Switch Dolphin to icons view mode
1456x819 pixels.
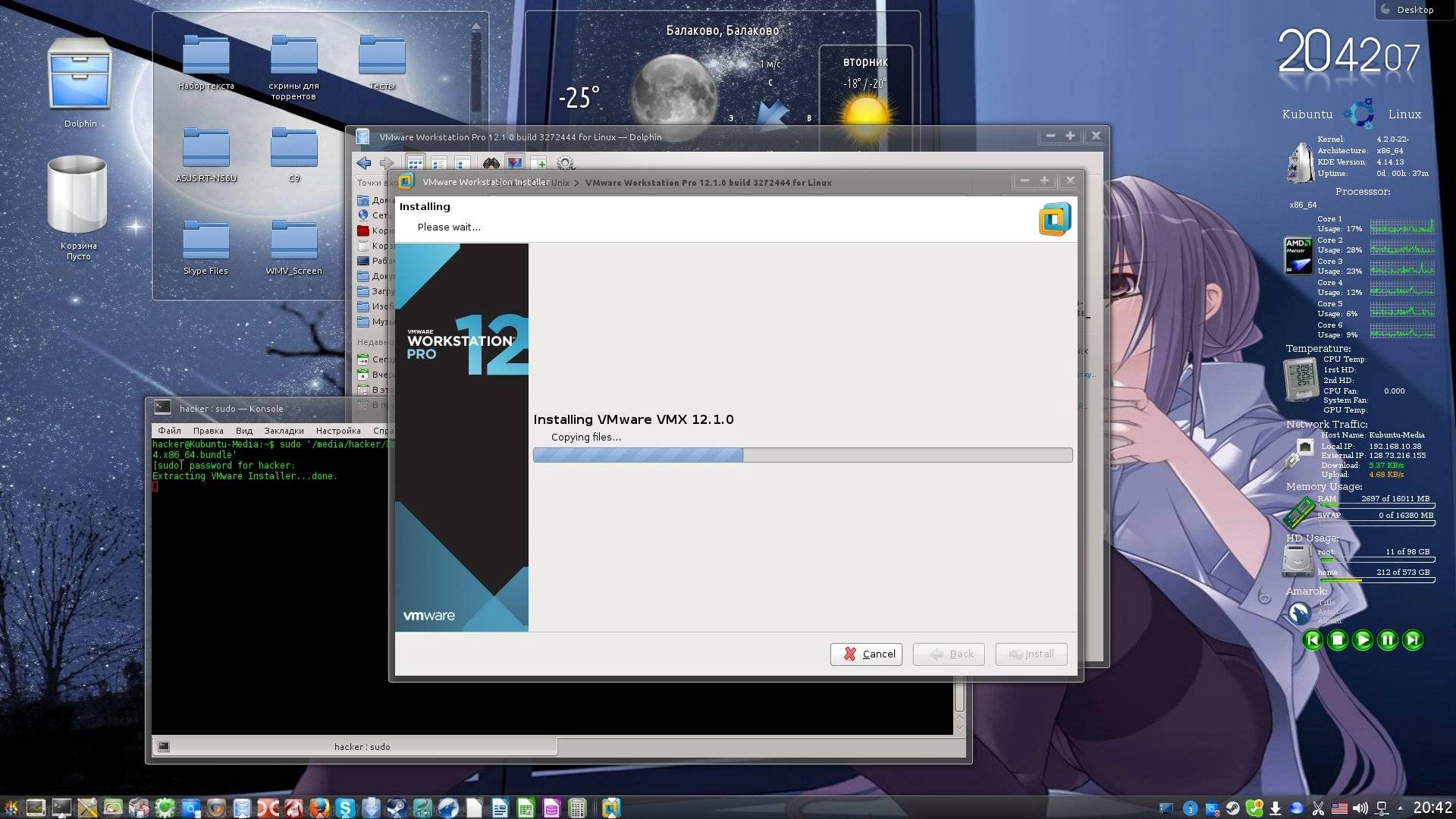[415, 163]
